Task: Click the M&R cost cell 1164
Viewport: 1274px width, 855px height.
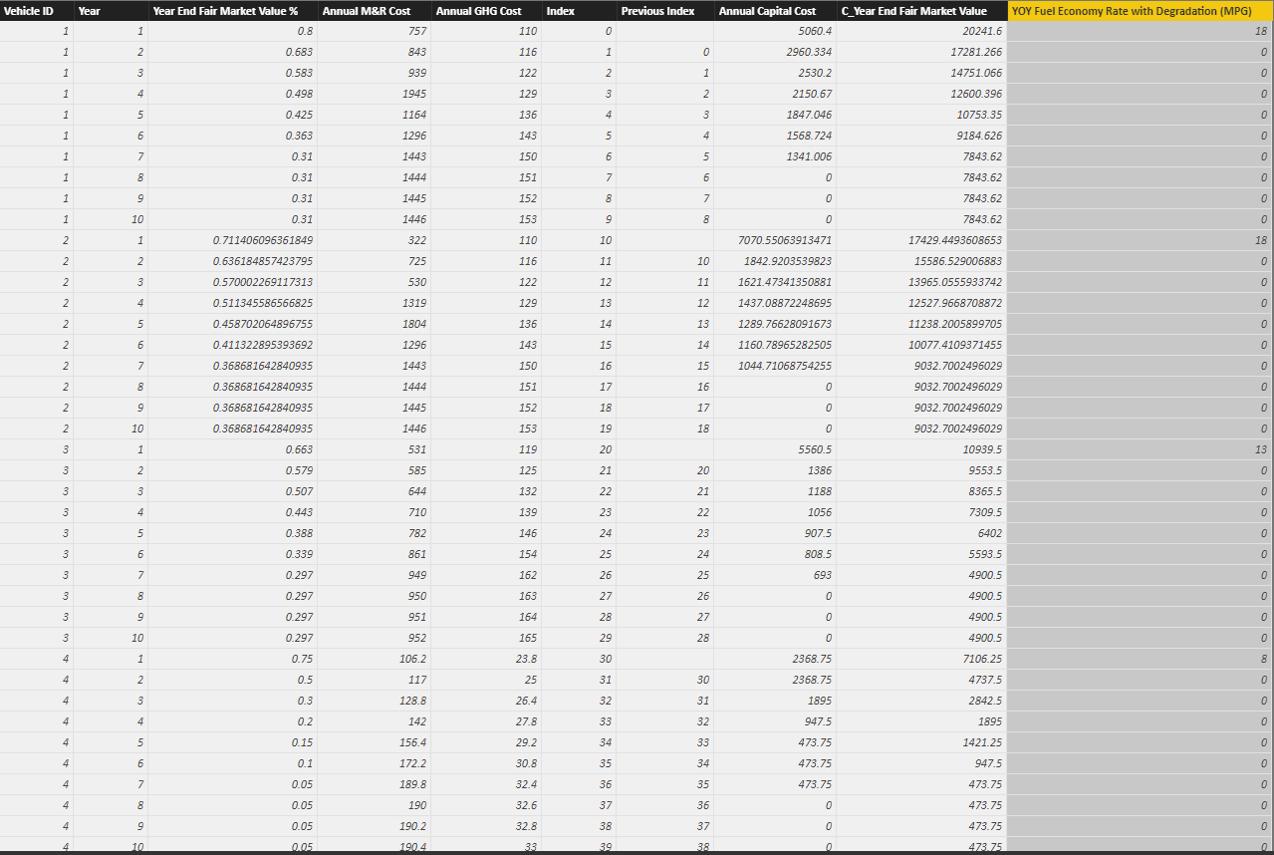Action: pyautogui.click(x=374, y=115)
